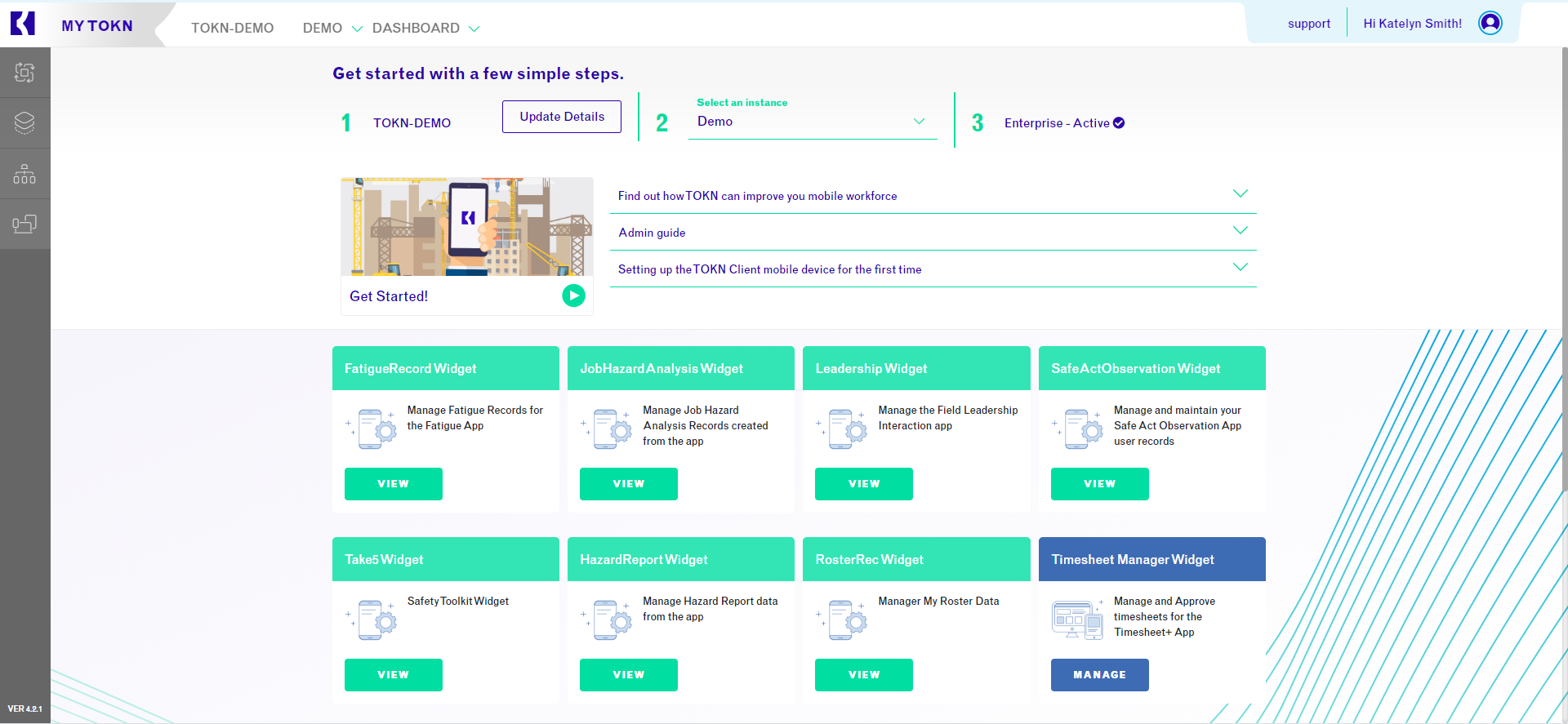Open the layers stack sidebar icon
Image resolution: width=1568 pixels, height=724 pixels.
coord(24,123)
